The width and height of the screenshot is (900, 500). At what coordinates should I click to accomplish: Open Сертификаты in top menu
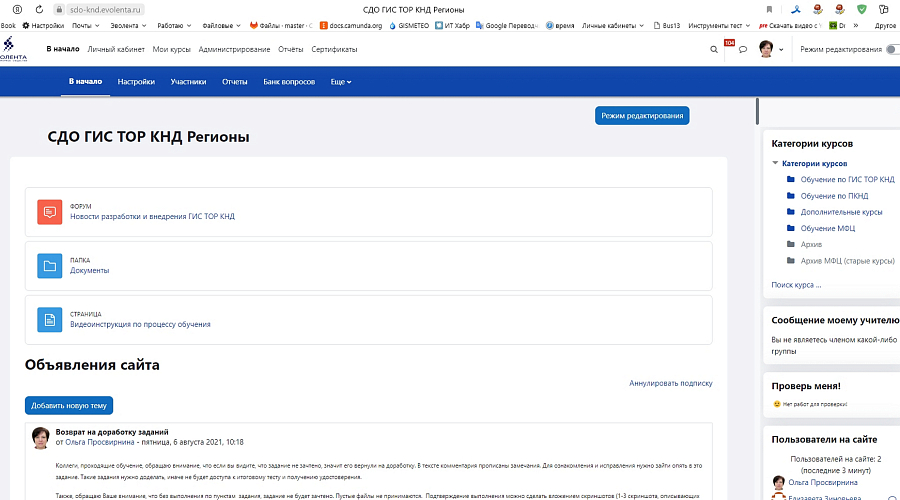[334, 49]
